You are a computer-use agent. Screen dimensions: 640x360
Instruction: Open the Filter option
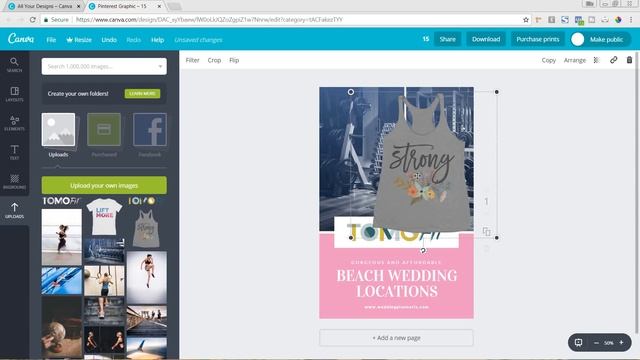[192, 60]
